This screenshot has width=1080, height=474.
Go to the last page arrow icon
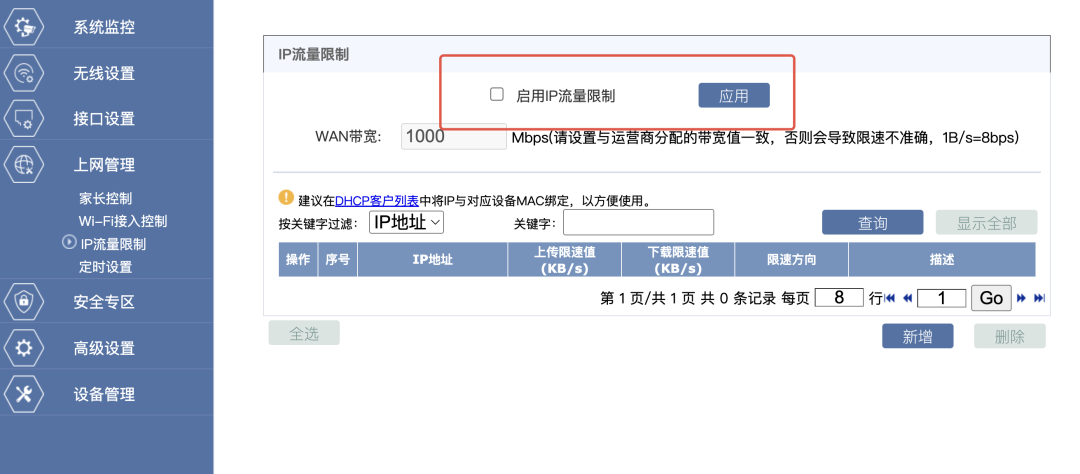[x=1039, y=298]
